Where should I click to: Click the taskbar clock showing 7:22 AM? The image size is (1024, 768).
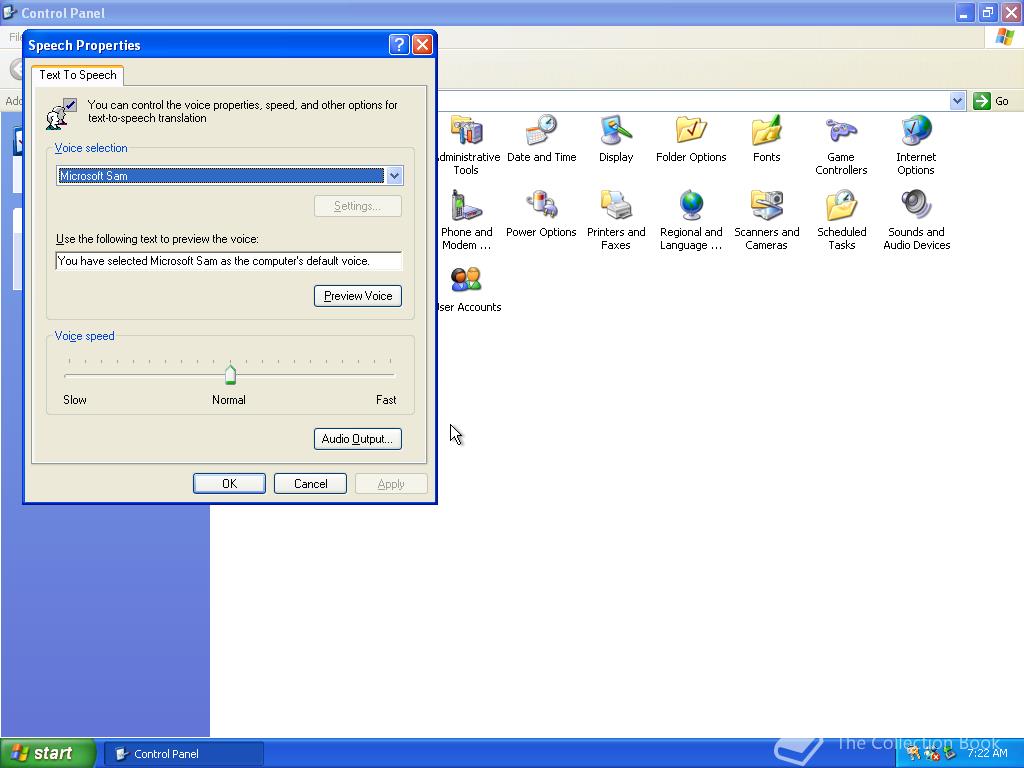click(987, 753)
